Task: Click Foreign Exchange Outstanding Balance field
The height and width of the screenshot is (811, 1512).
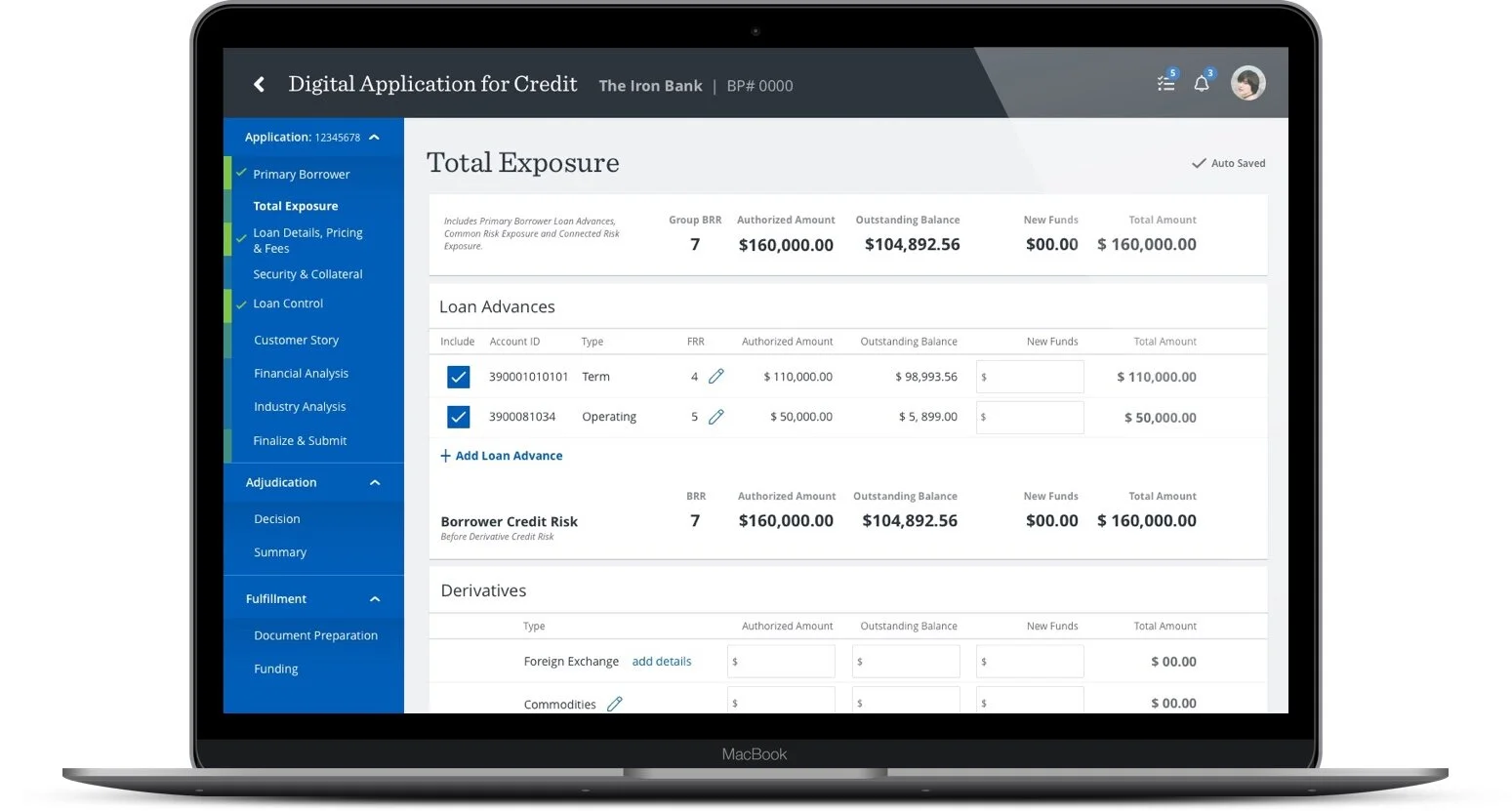Action: point(906,661)
